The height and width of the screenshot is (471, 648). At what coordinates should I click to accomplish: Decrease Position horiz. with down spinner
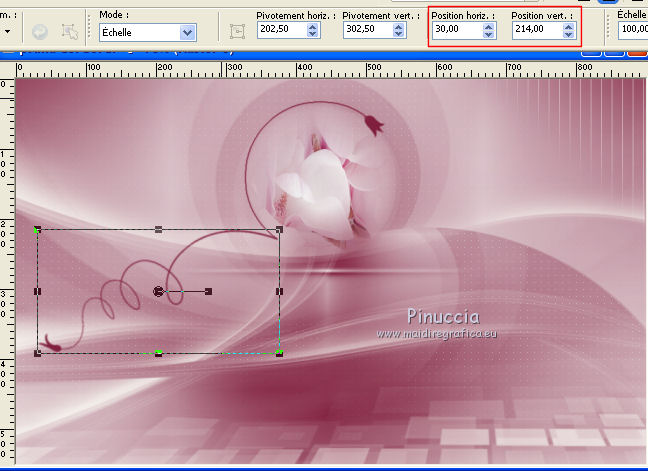coord(488,34)
